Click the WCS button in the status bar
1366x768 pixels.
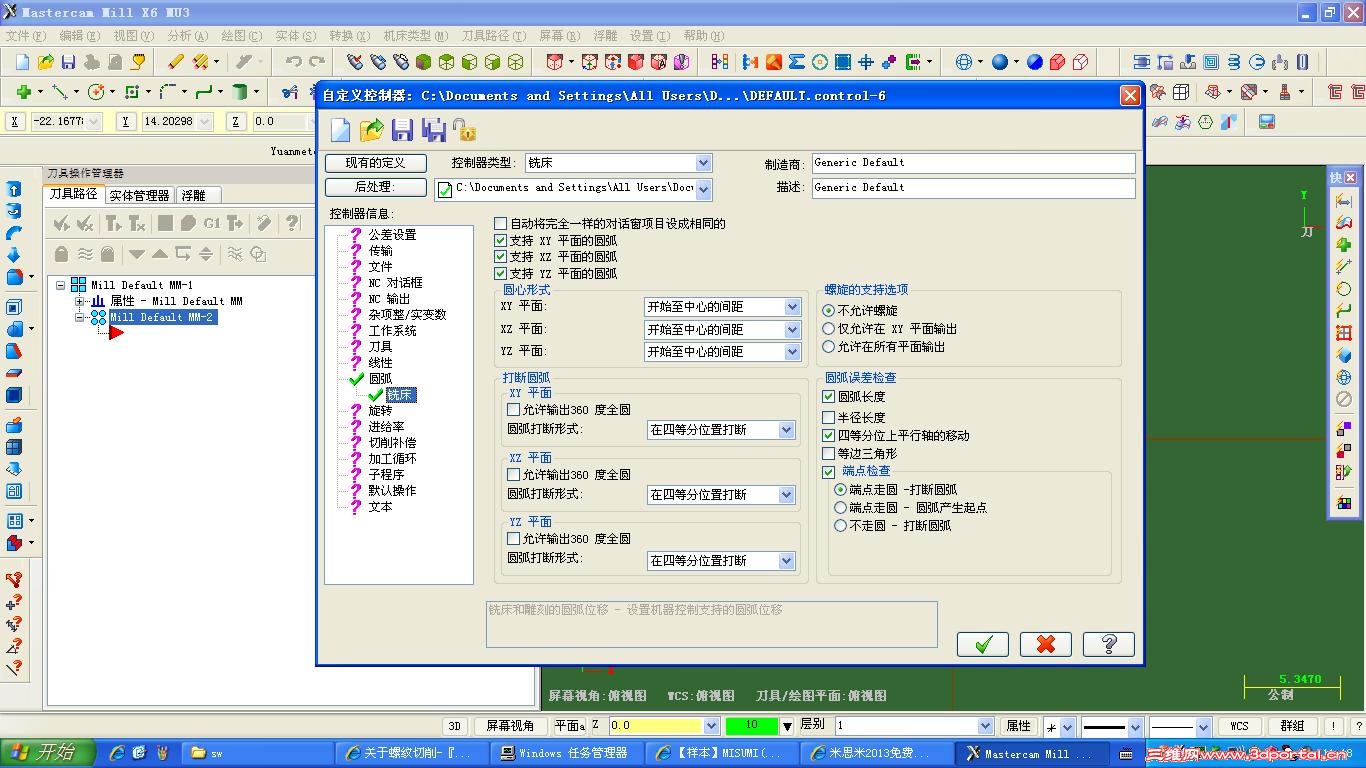(1239, 726)
